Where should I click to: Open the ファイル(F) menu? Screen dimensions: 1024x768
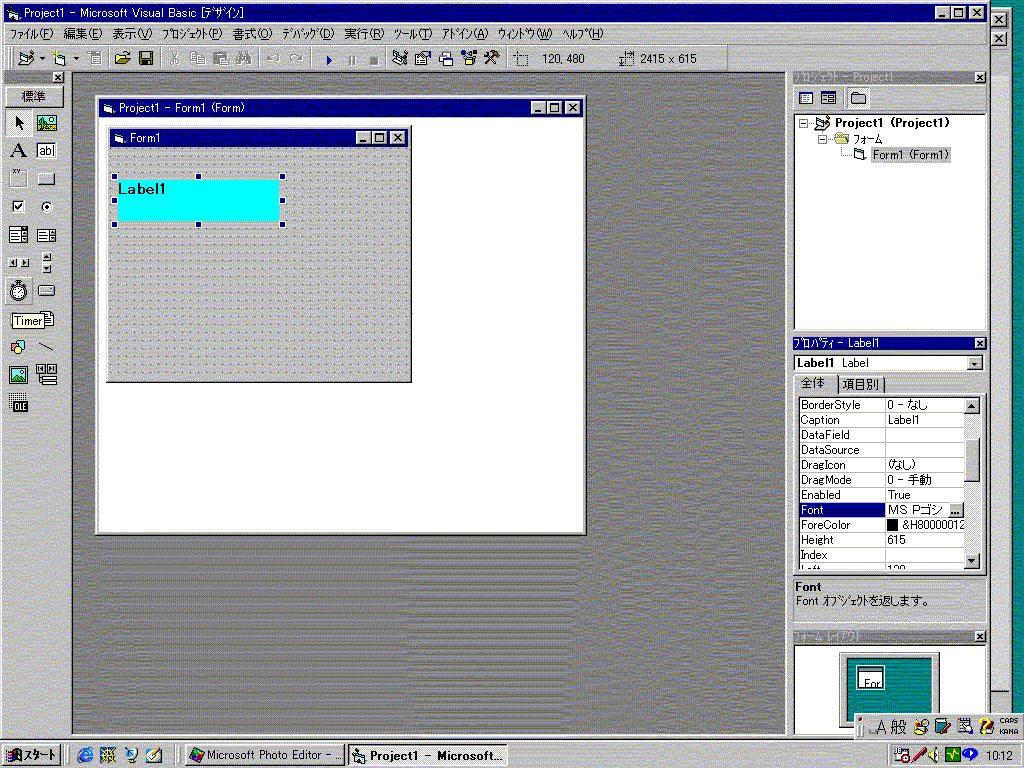(31, 34)
